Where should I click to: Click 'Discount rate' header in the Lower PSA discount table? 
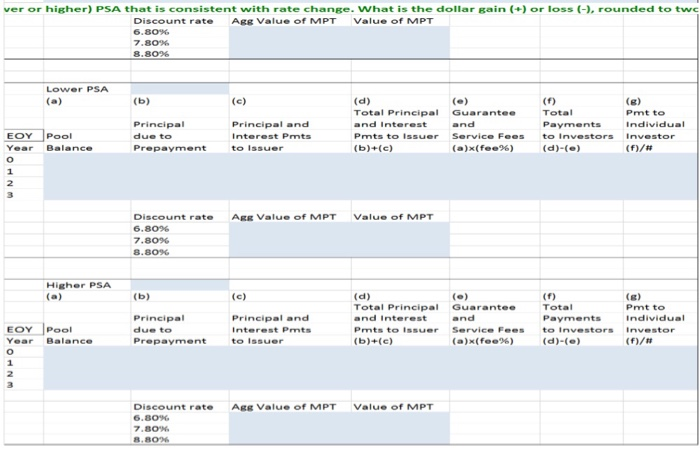(x=173, y=217)
